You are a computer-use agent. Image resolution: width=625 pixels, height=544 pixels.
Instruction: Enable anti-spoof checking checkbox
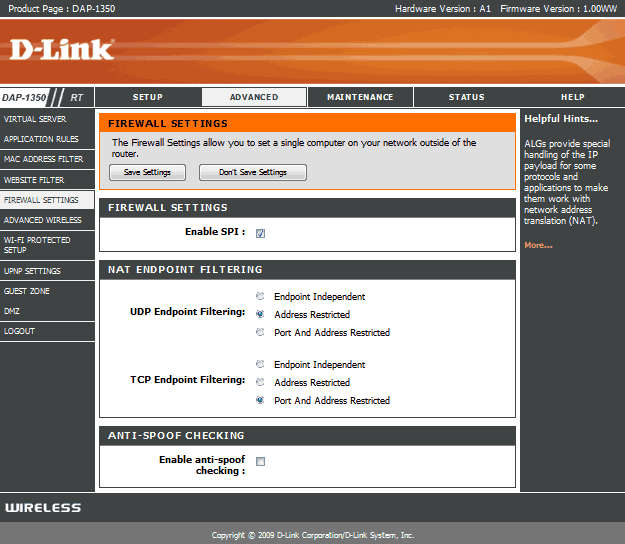click(260, 461)
